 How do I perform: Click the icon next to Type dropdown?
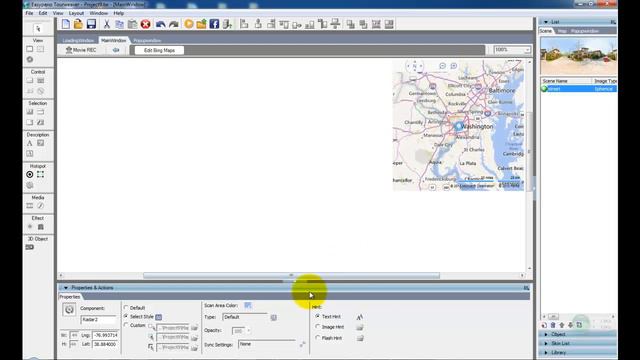pos(273,317)
